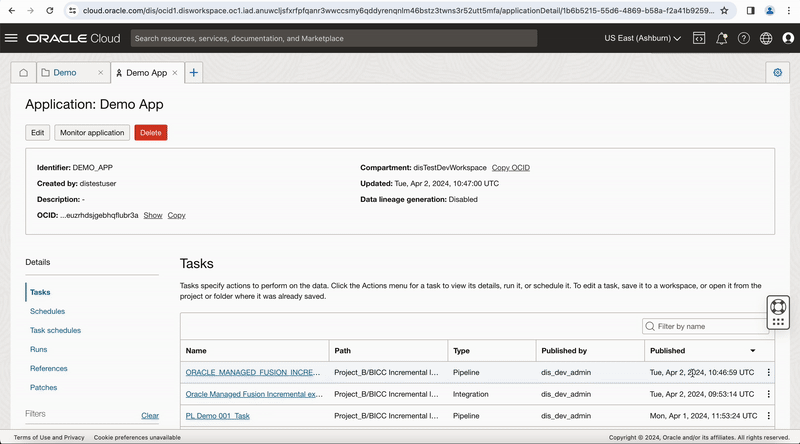Click the disTestDevWorkspace compartment value
Image resolution: width=800 pixels, height=444 pixels.
coord(450,168)
